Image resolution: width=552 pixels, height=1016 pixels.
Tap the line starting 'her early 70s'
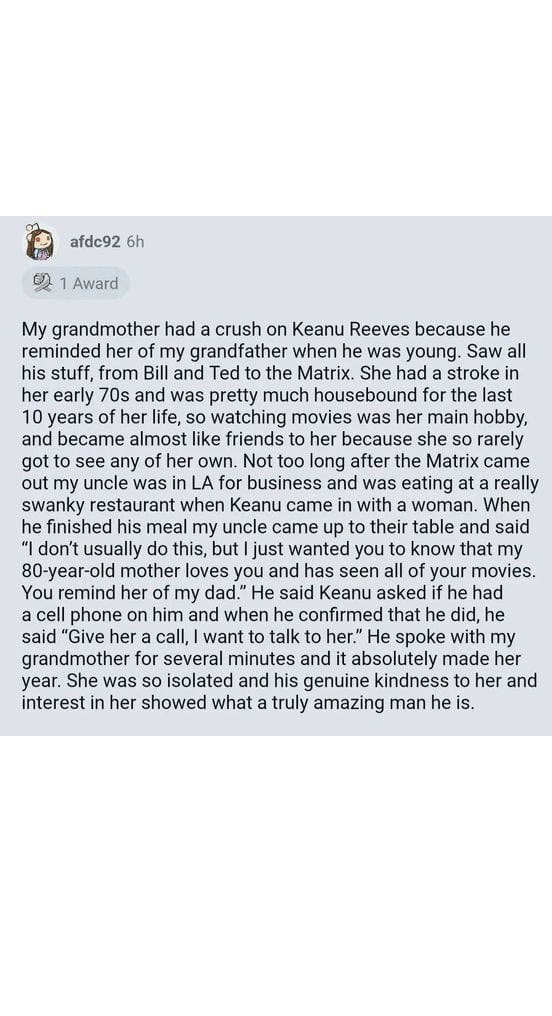[267, 395]
